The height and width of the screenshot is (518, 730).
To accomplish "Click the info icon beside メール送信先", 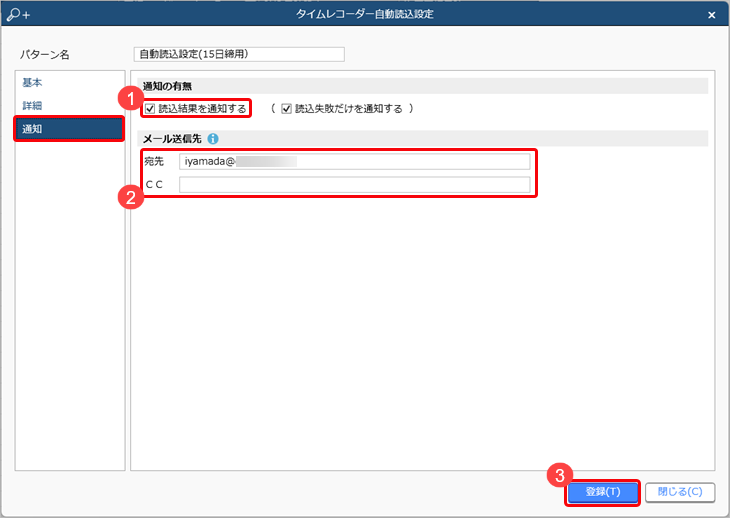I will (x=213, y=139).
